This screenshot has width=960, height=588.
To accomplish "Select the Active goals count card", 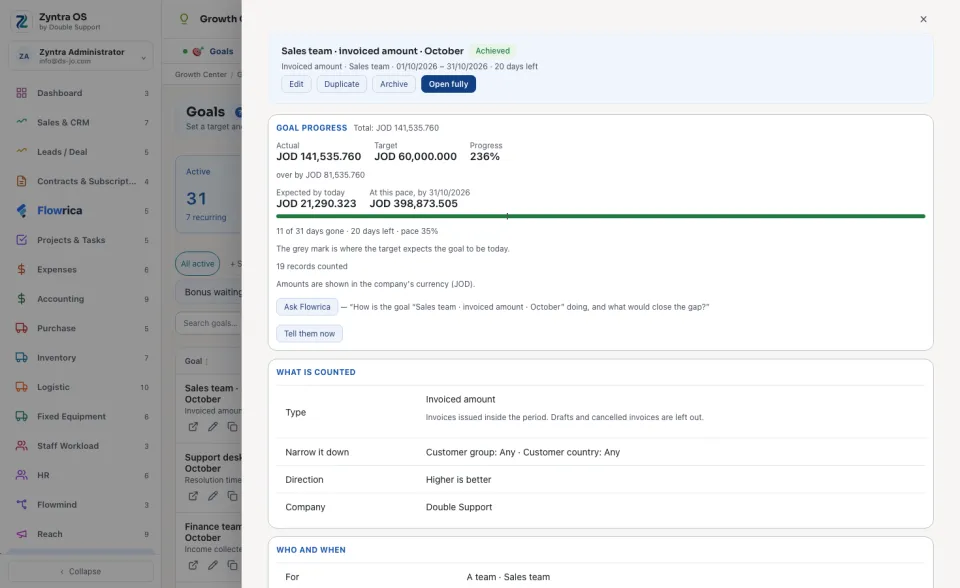I will [209, 194].
